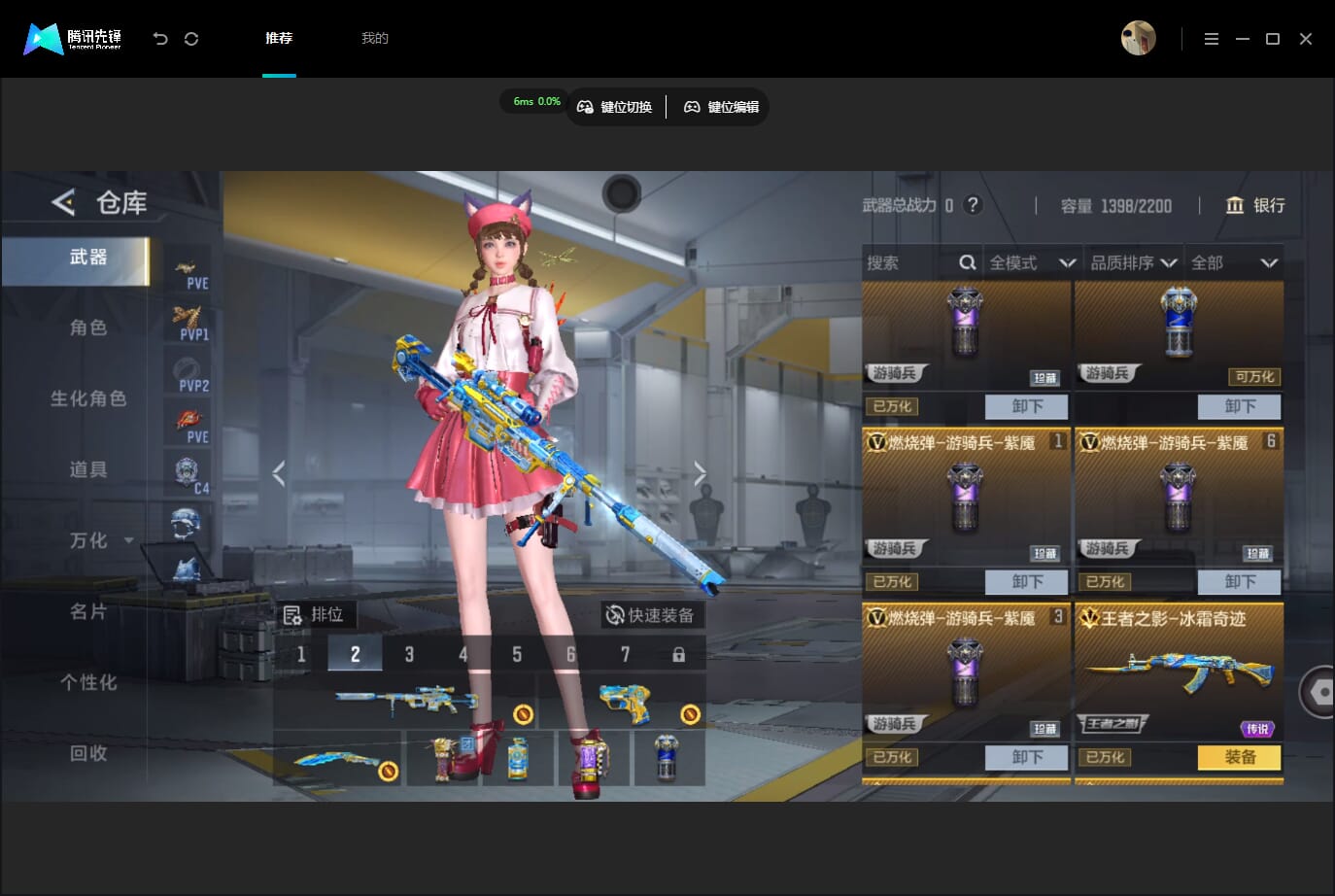1335x896 pixels.
Task: Switch to the 推荐 tab
Action: (279, 38)
